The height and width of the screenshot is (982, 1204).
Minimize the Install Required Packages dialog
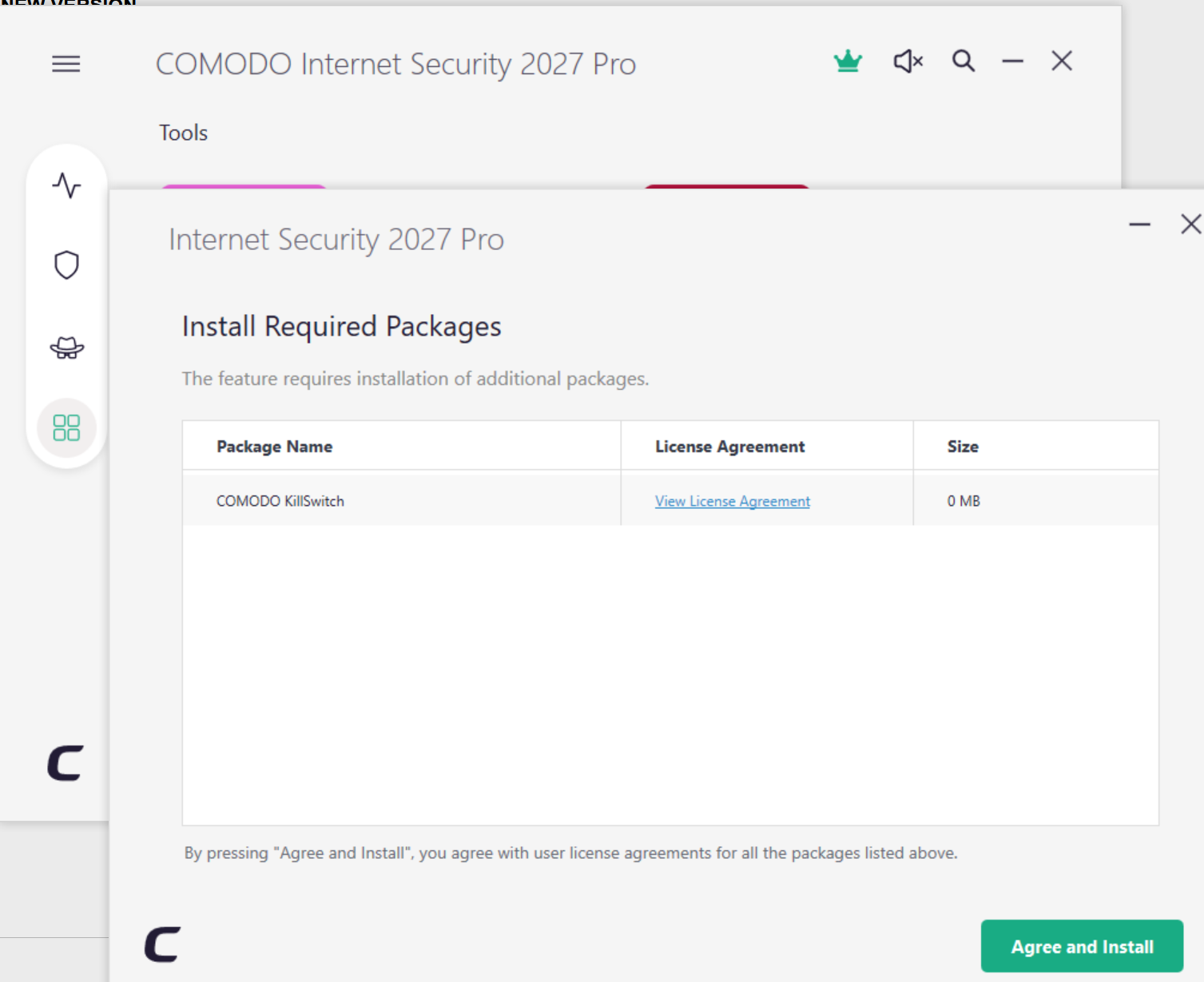click(x=1139, y=225)
